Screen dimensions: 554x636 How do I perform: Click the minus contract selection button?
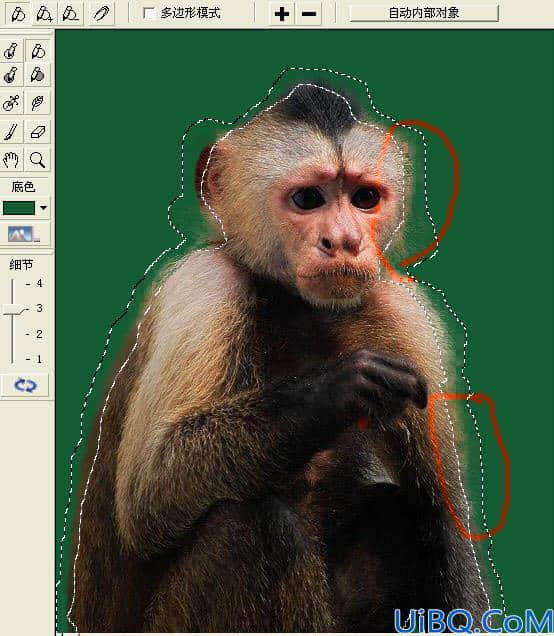pyautogui.click(x=309, y=14)
